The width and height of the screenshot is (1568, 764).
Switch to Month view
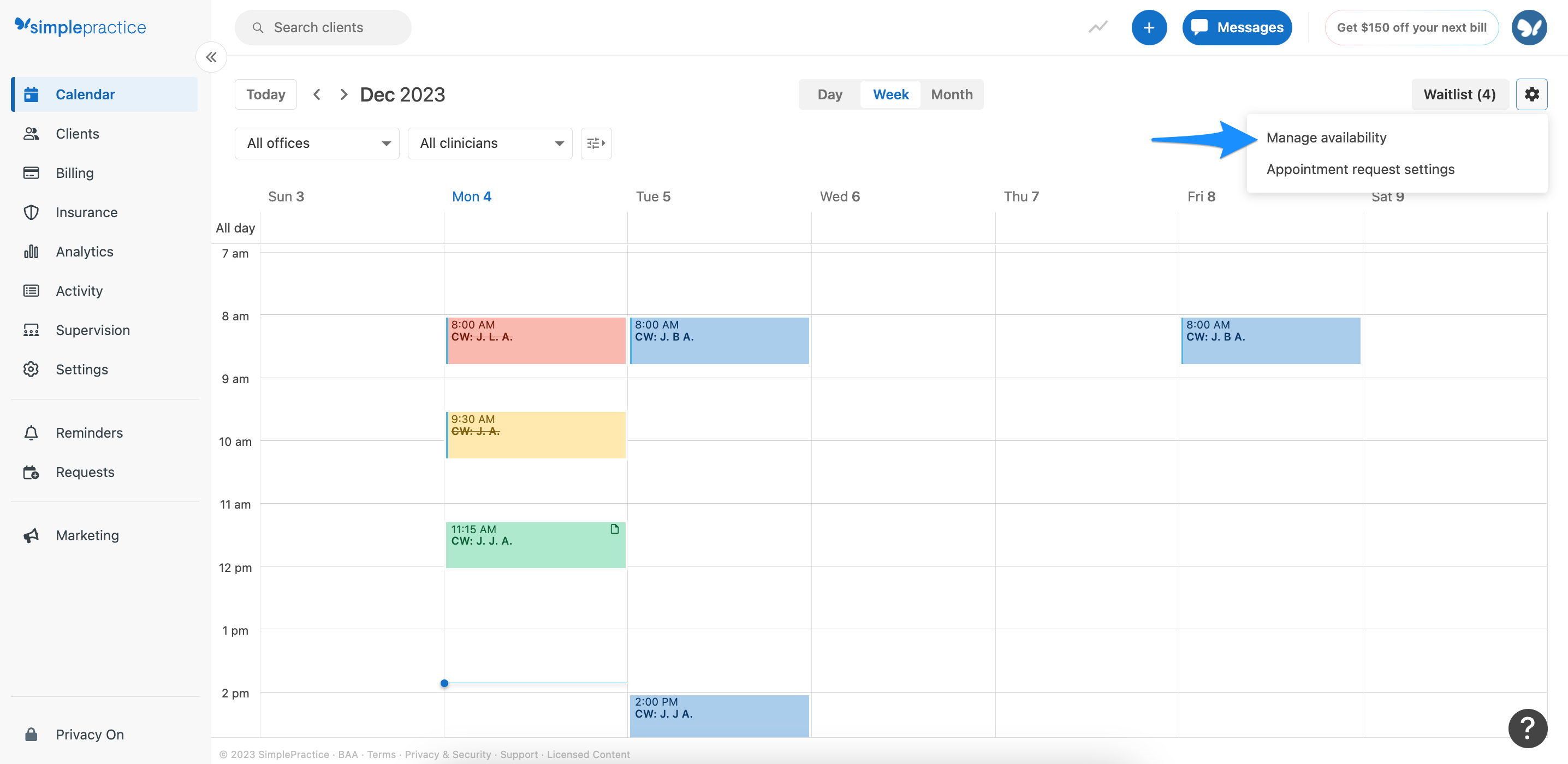[x=951, y=94]
